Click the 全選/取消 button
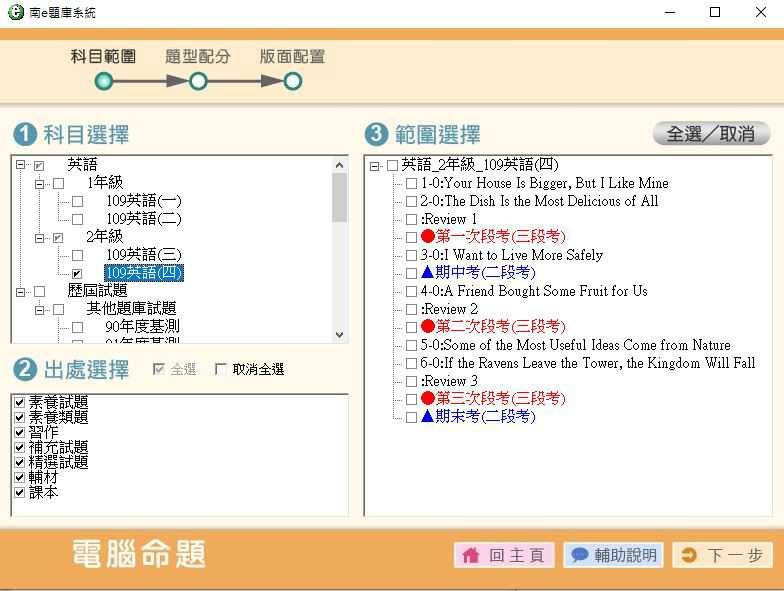 711,134
